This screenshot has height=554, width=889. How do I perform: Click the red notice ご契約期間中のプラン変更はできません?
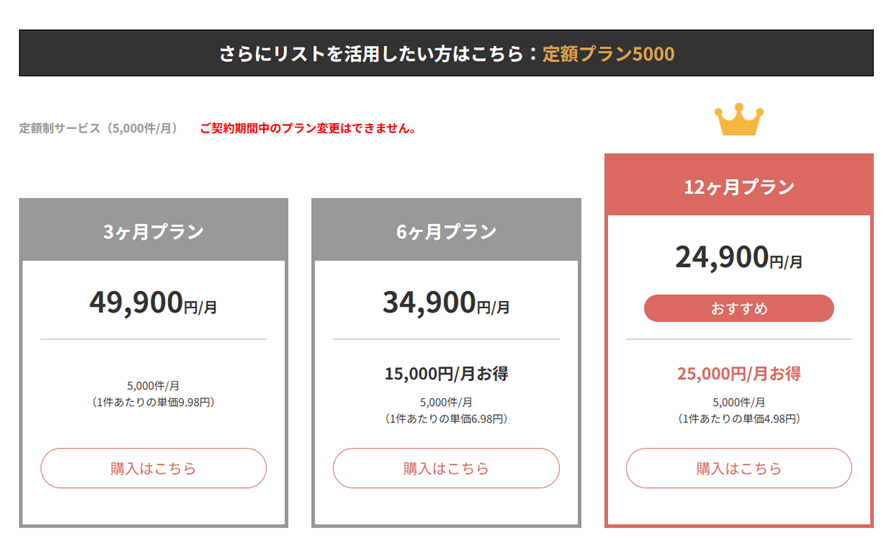coord(309,129)
